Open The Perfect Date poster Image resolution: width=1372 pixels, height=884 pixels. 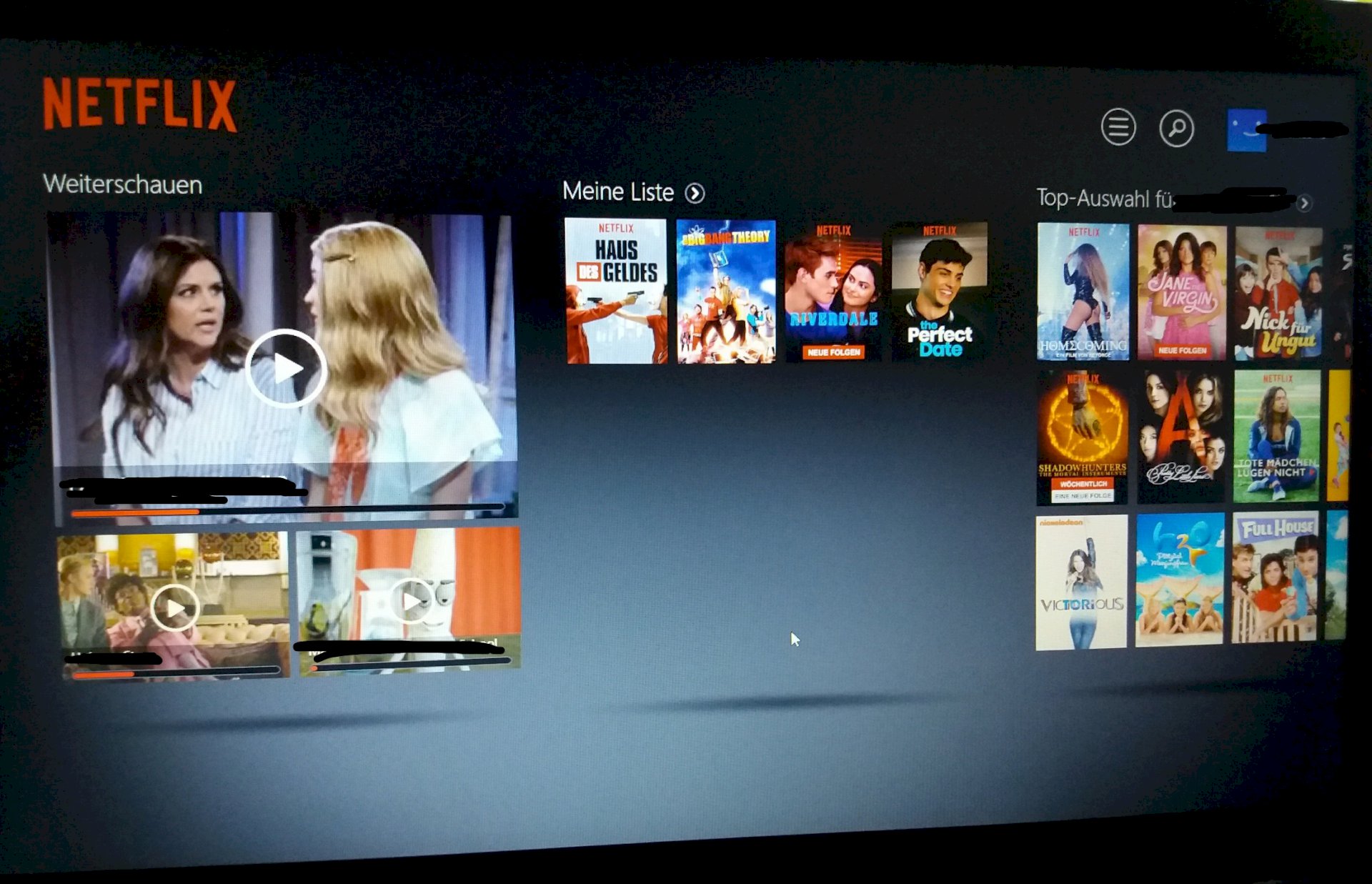939,292
